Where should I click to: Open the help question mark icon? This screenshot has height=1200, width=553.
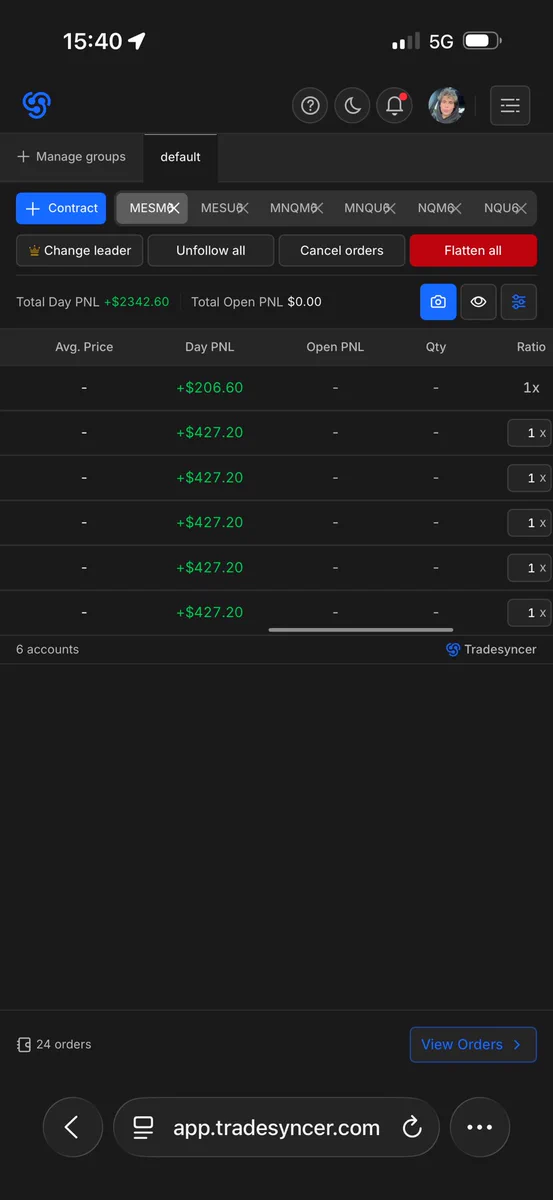click(310, 105)
